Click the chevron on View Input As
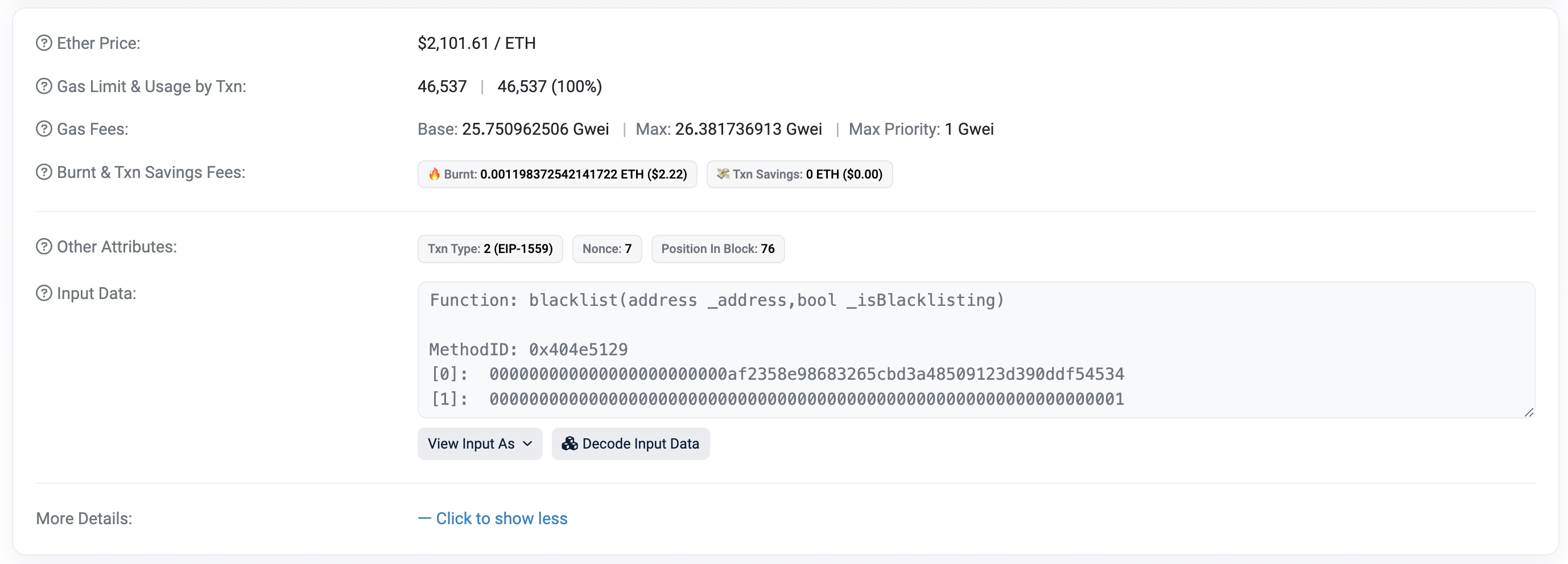This screenshot has width=1568, height=564. (x=528, y=444)
